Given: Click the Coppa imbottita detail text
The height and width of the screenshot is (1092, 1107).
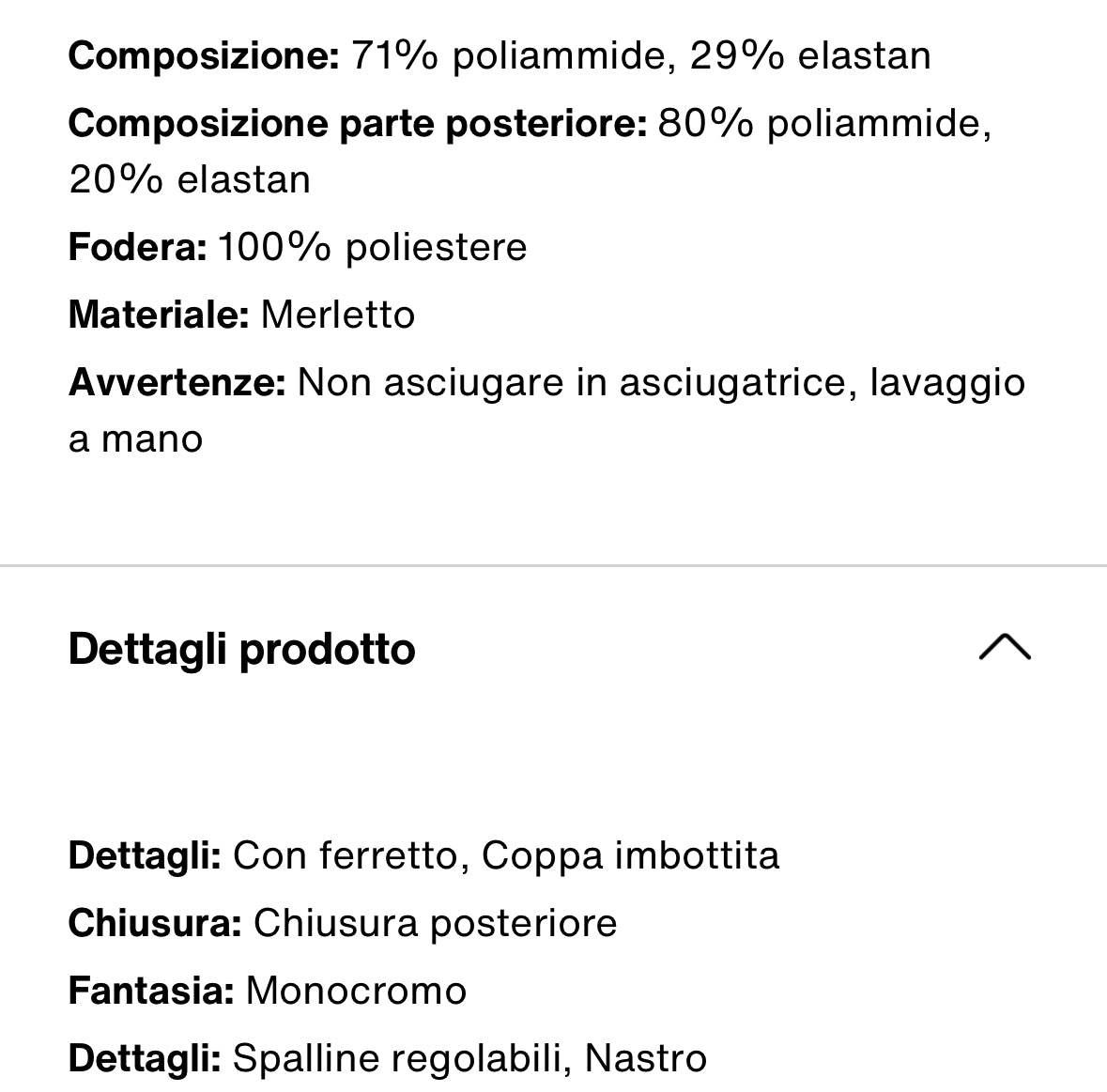Looking at the screenshot, I should tap(630, 856).
